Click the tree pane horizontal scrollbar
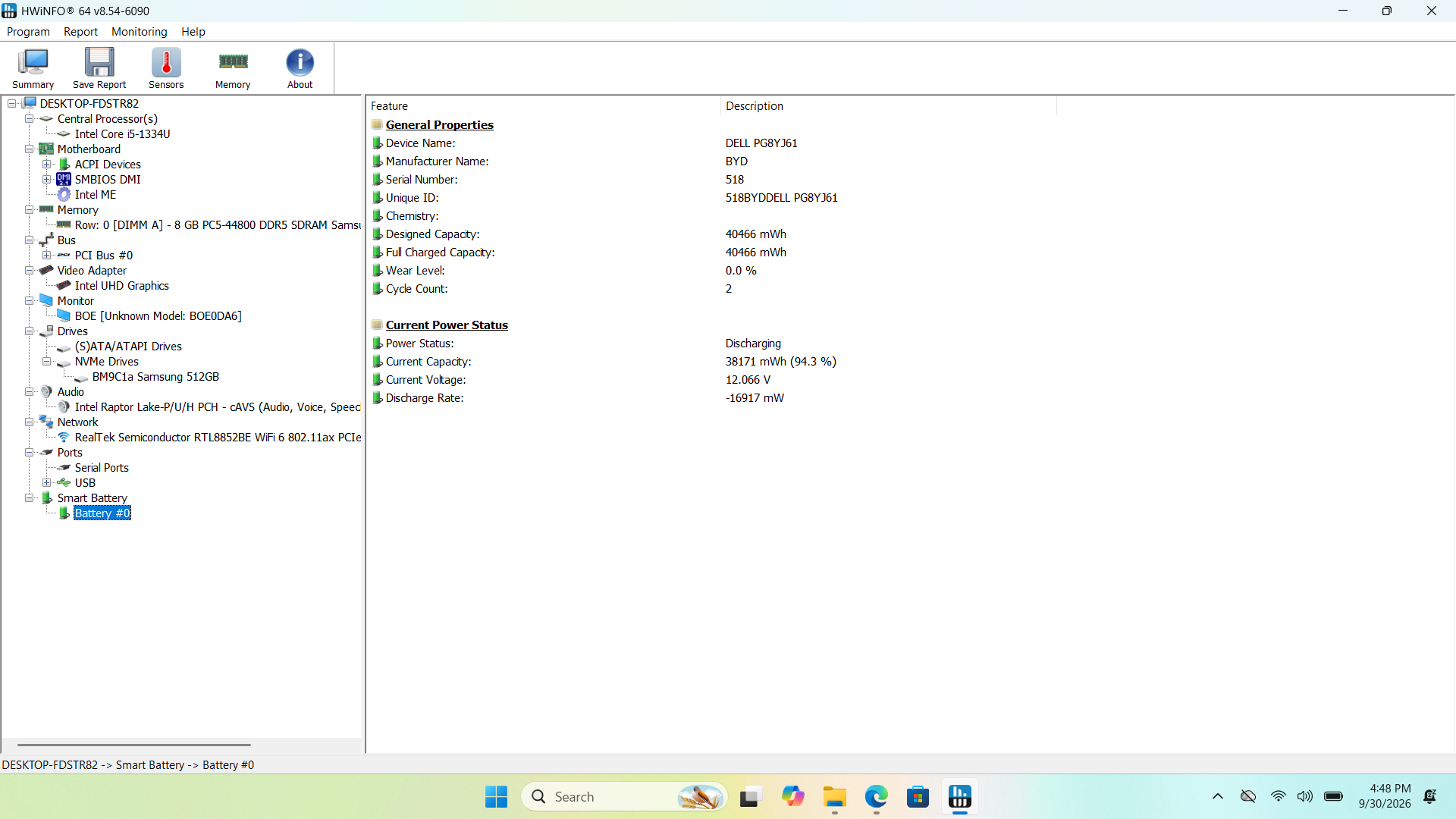 click(133, 745)
